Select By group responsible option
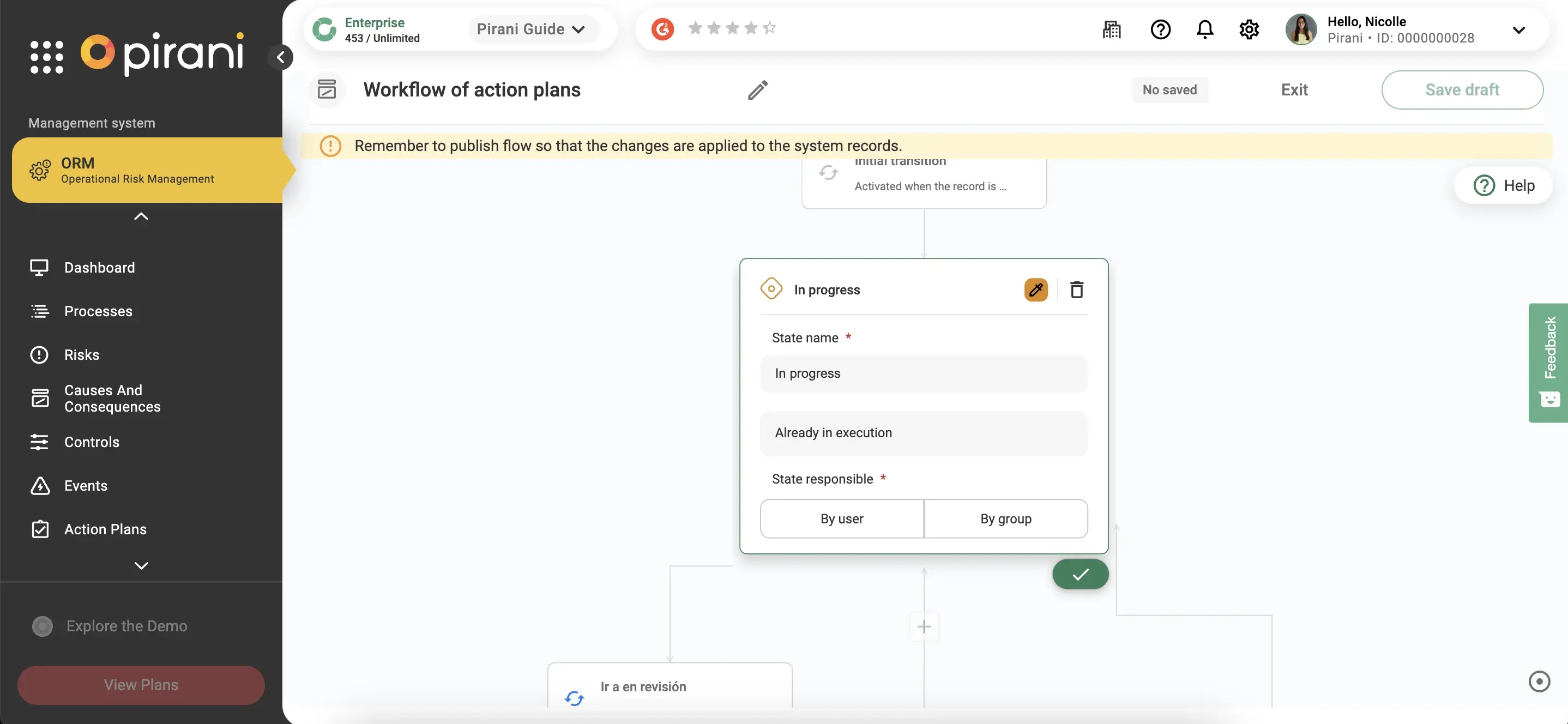Viewport: 1568px width, 724px height. (x=1005, y=519)
